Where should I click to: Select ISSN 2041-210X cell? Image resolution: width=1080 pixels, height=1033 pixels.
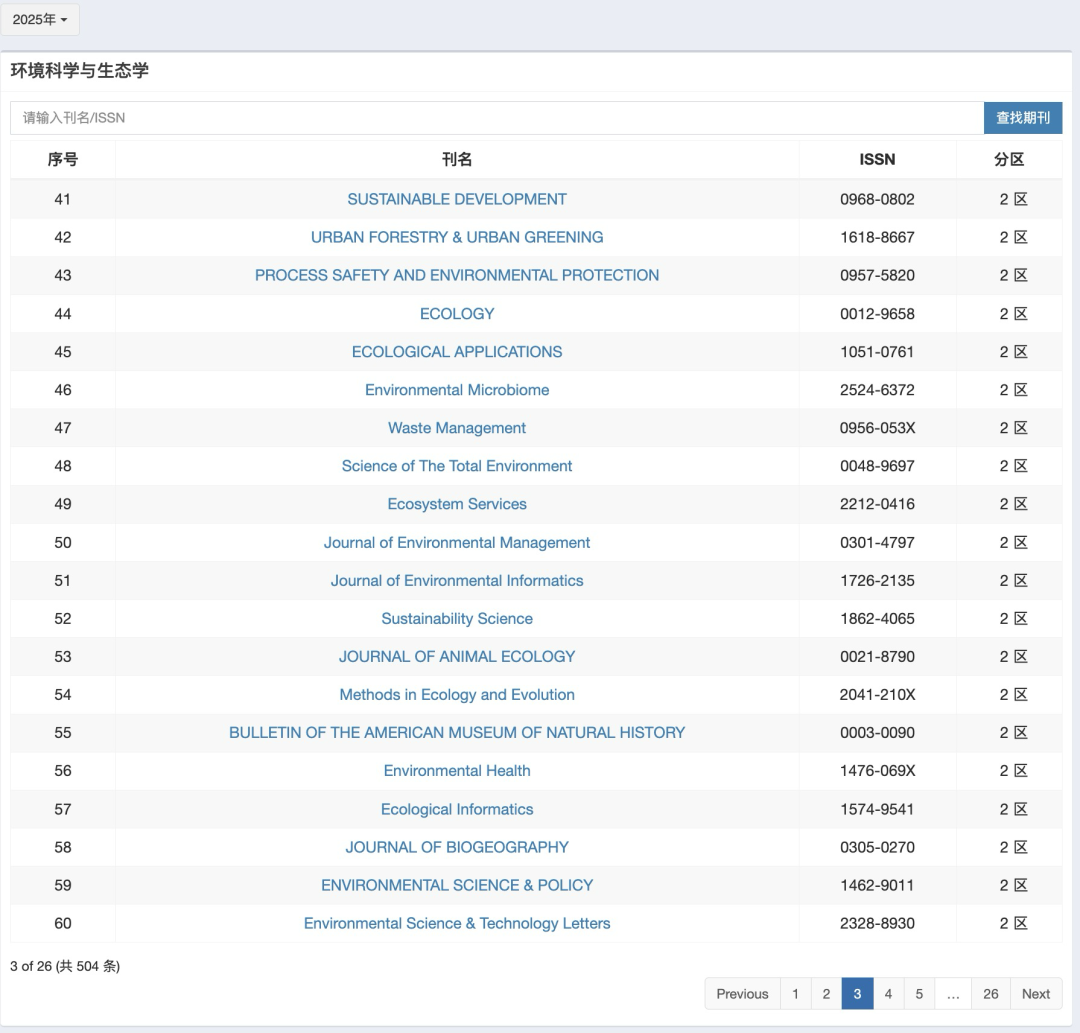pyautogui.click(x=878, y=694)
